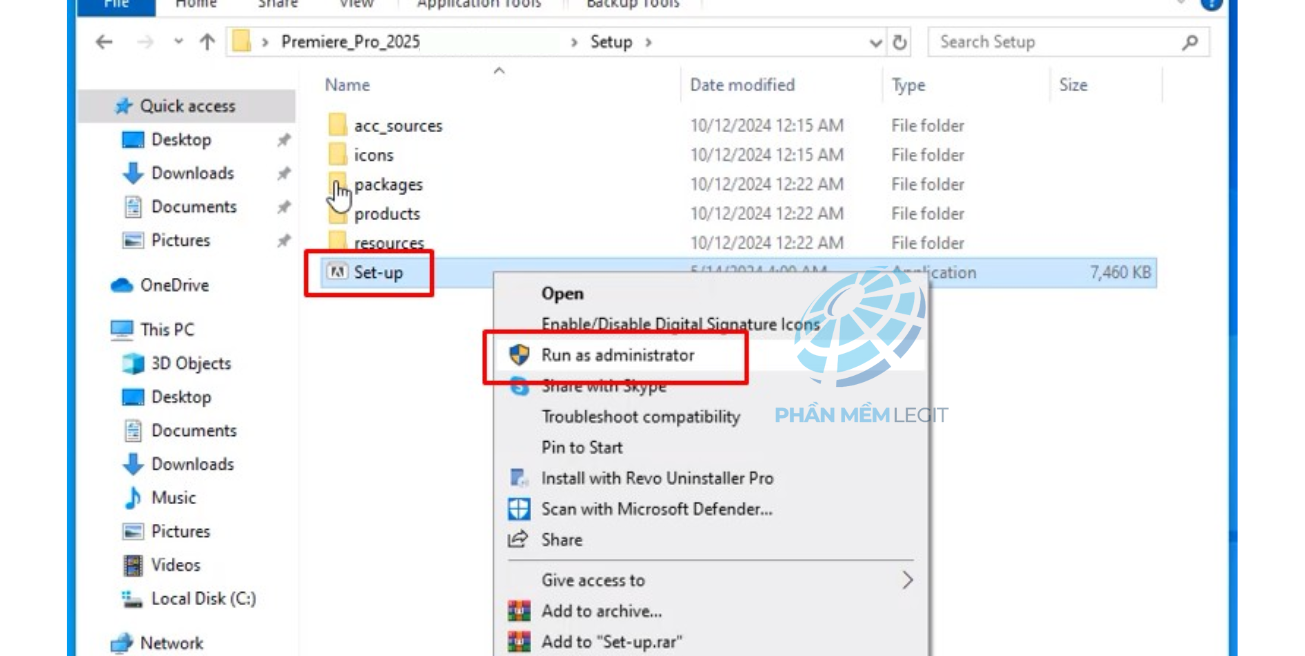
Task: Click the Set-up application icon
Action: (x=337, y=272)
